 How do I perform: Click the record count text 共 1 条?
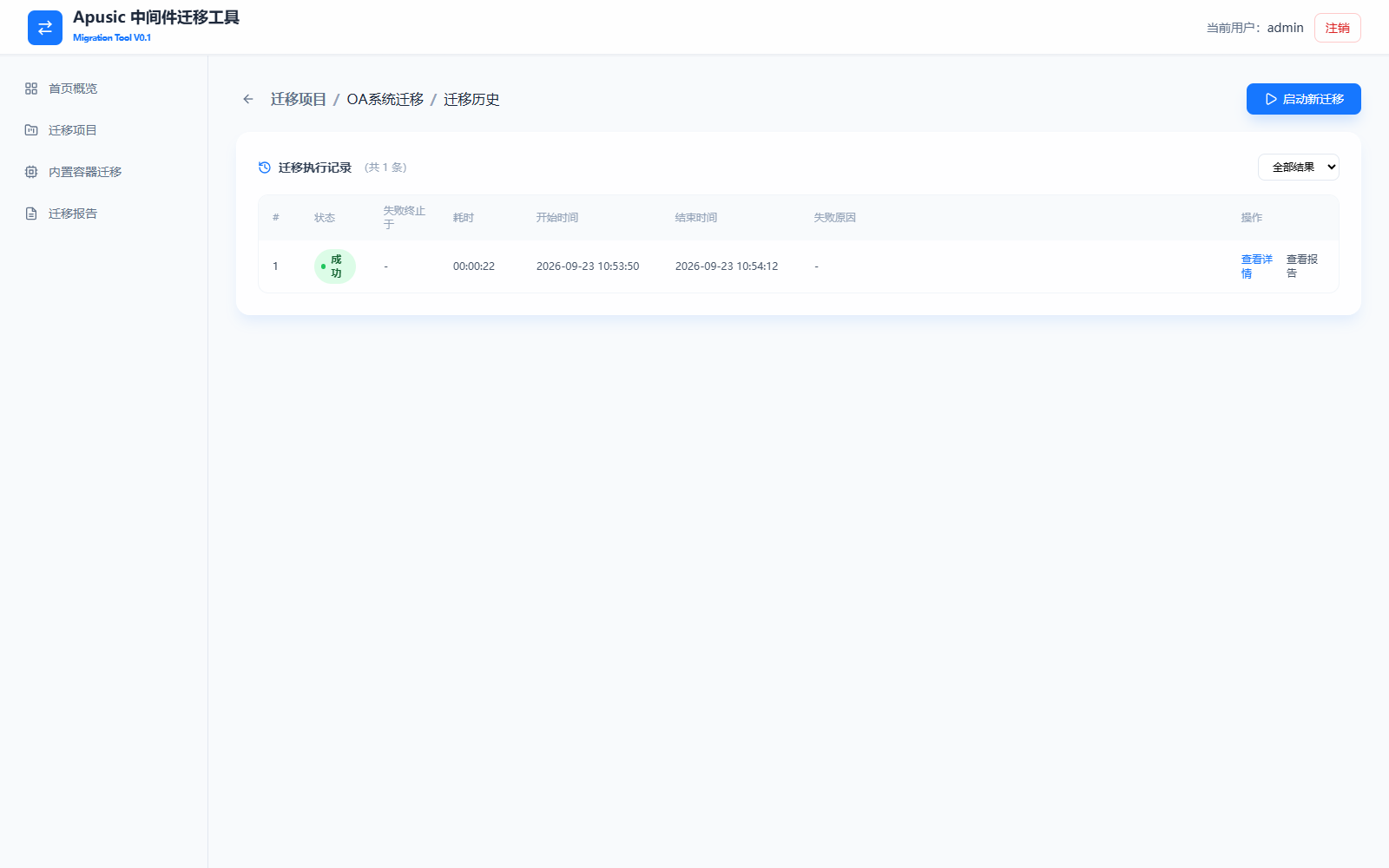(385, 168)
